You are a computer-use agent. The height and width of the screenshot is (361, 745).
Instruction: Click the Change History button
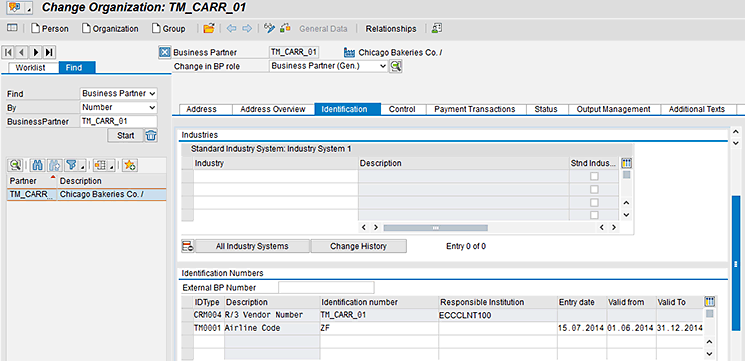tap(358, 246)
